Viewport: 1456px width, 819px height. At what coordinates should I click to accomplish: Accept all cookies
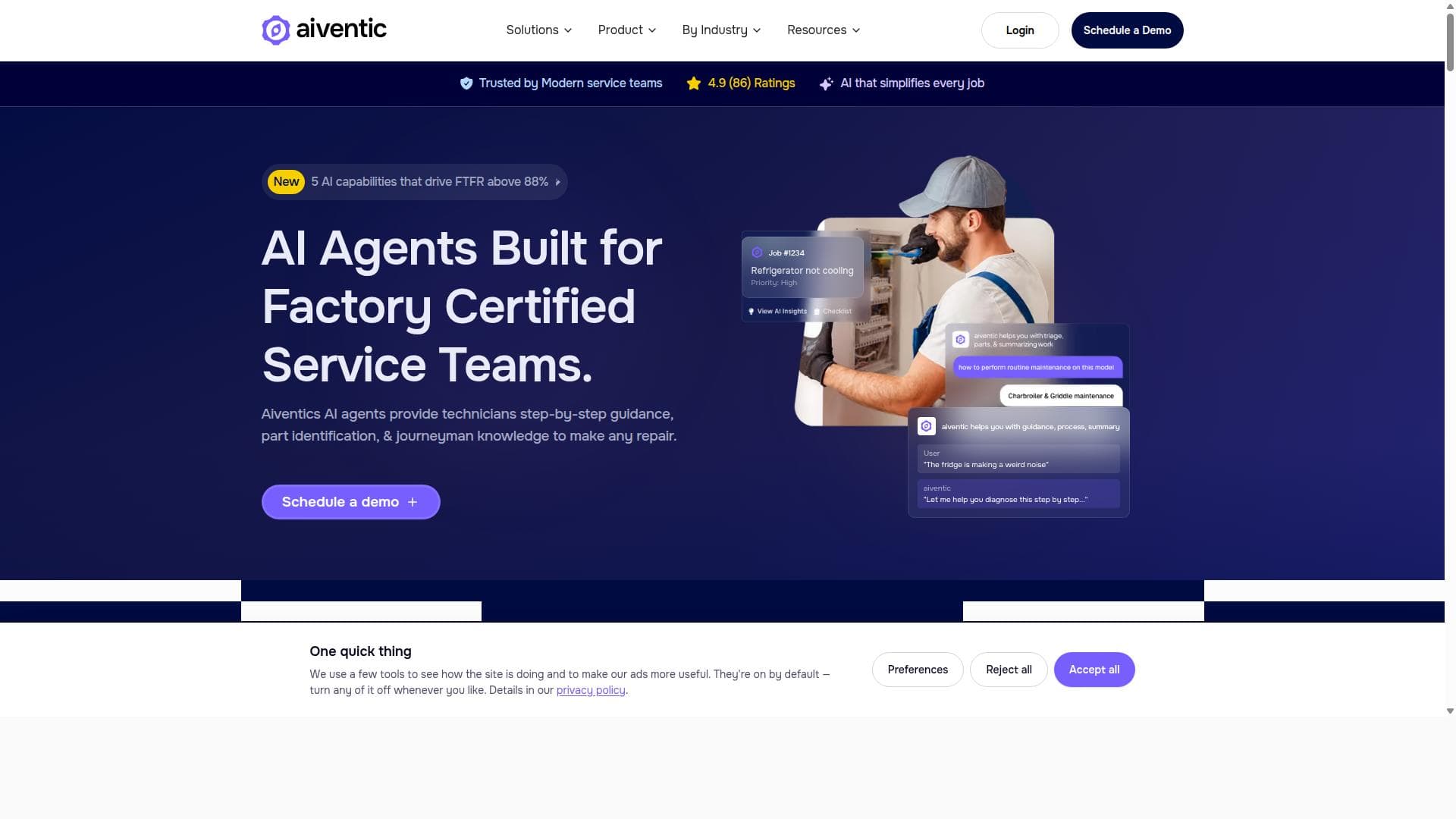click(x=1094, y=670)
